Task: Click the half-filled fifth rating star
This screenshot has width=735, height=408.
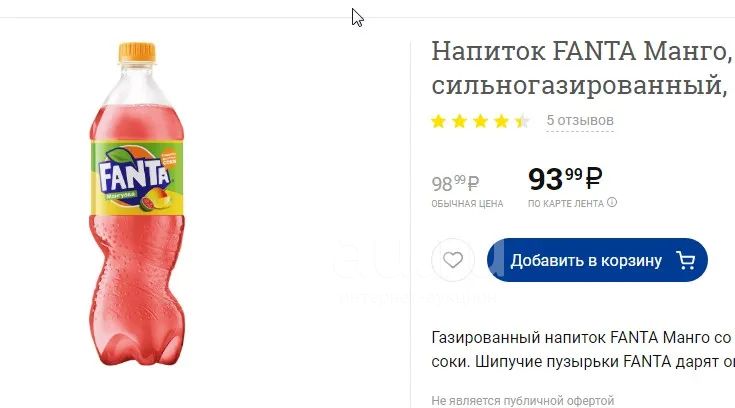Action: 522,121
